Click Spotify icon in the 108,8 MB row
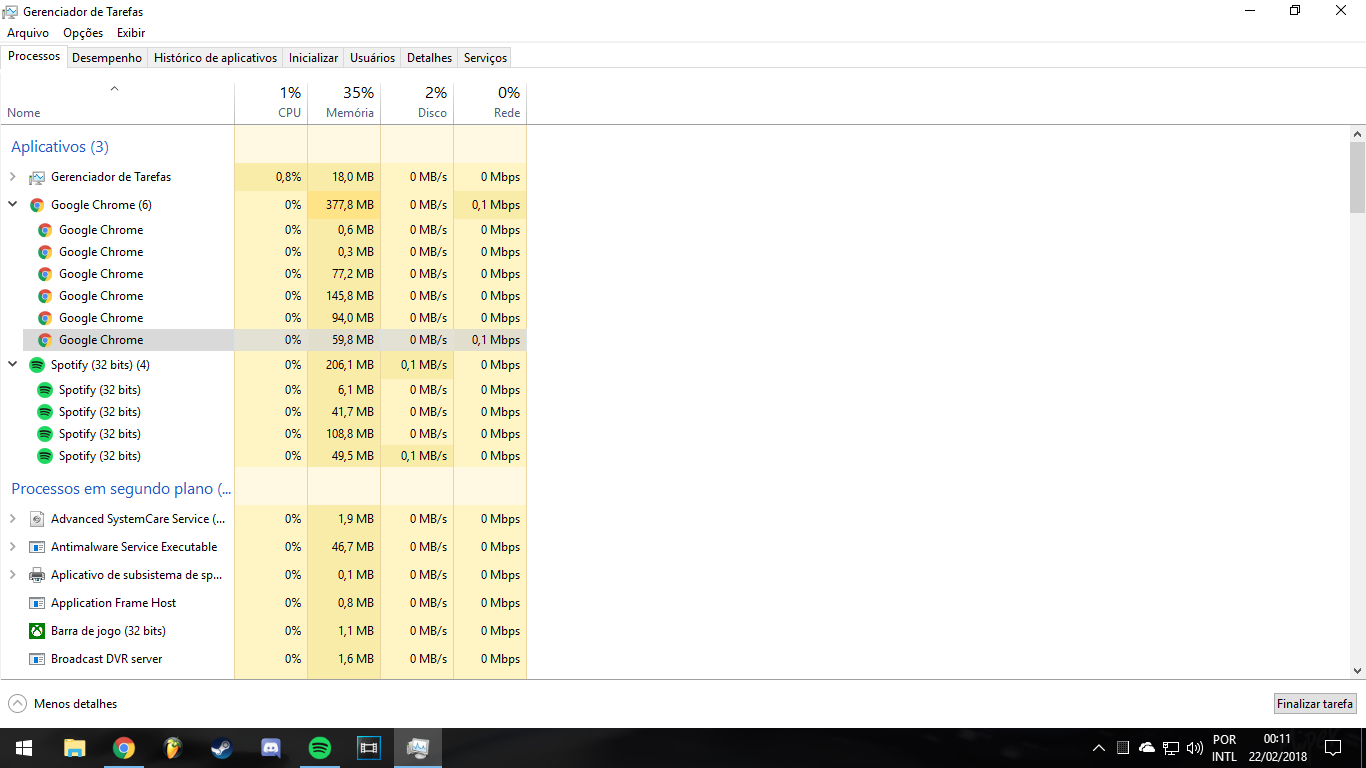The width and height of the screenshot is (1366, 768). click(x=45, y=434)
